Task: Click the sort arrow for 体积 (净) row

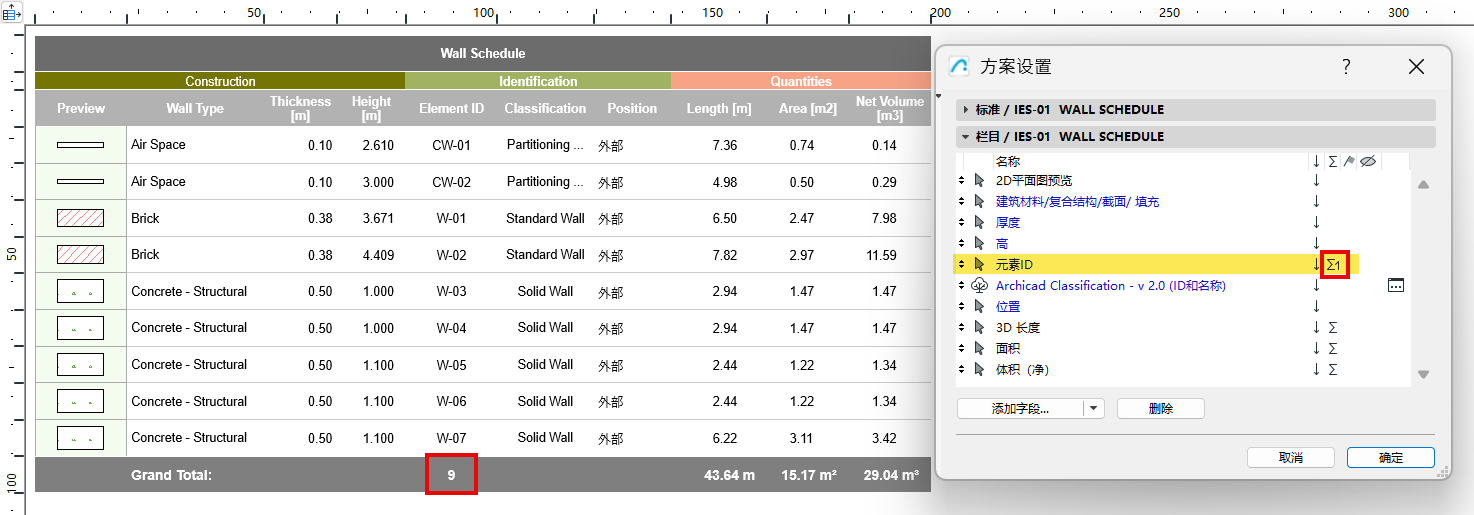Action: coord(1316,370)
